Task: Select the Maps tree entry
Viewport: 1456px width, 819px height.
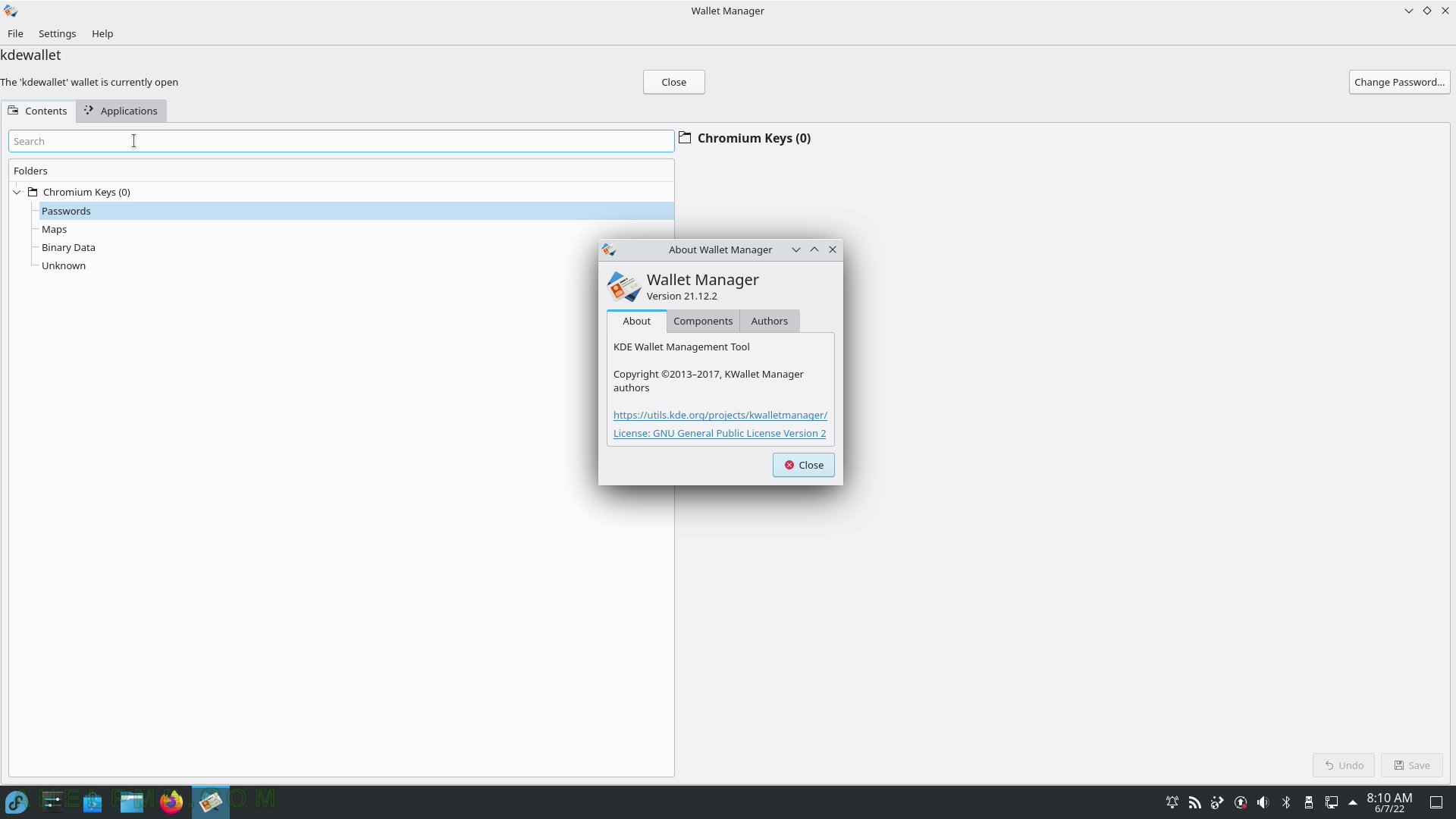Action: [356, 229]
